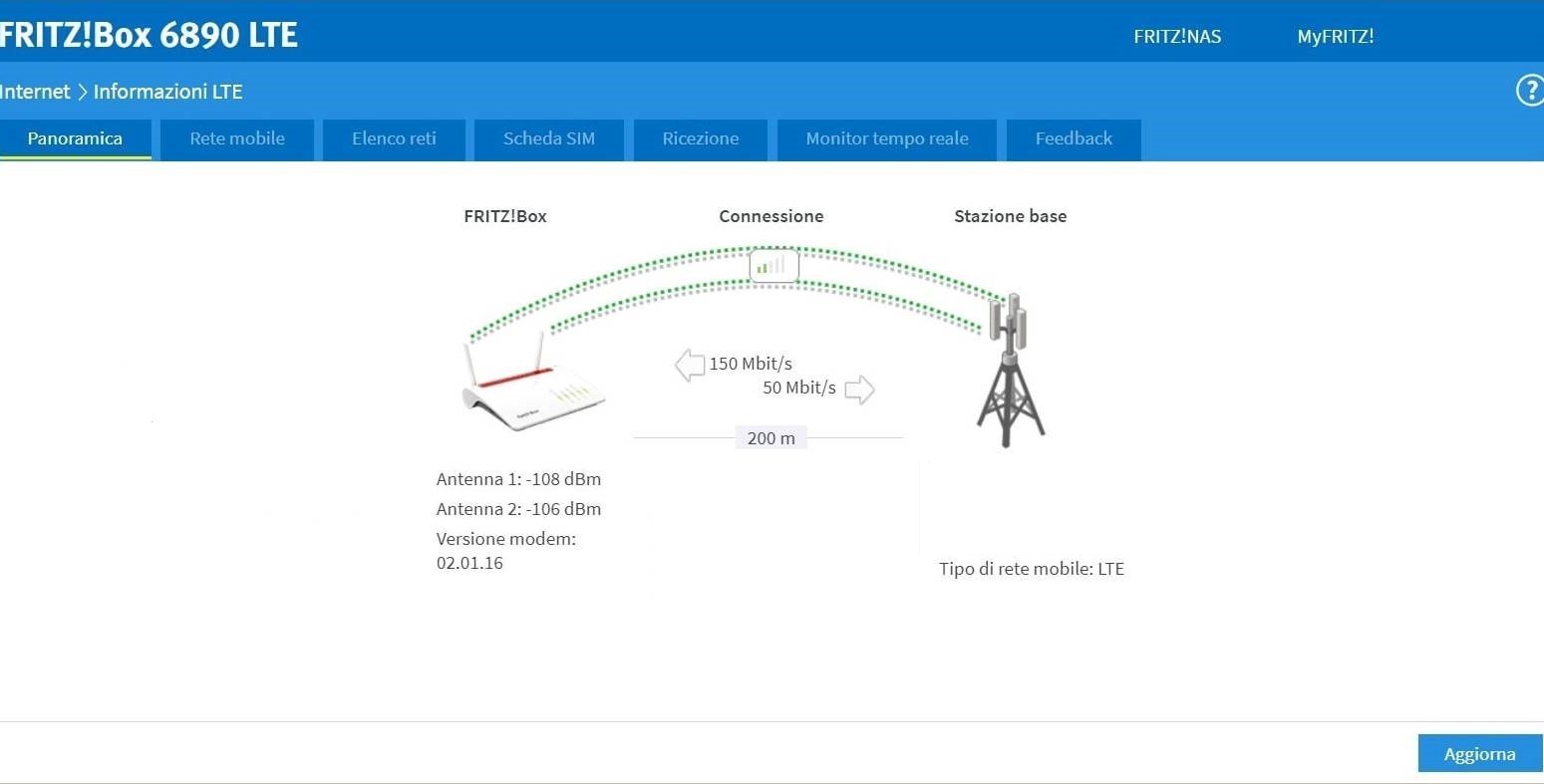Click the Internet breadcrumb link
The height and width of the screenshot is (784, 1544).
35,92
